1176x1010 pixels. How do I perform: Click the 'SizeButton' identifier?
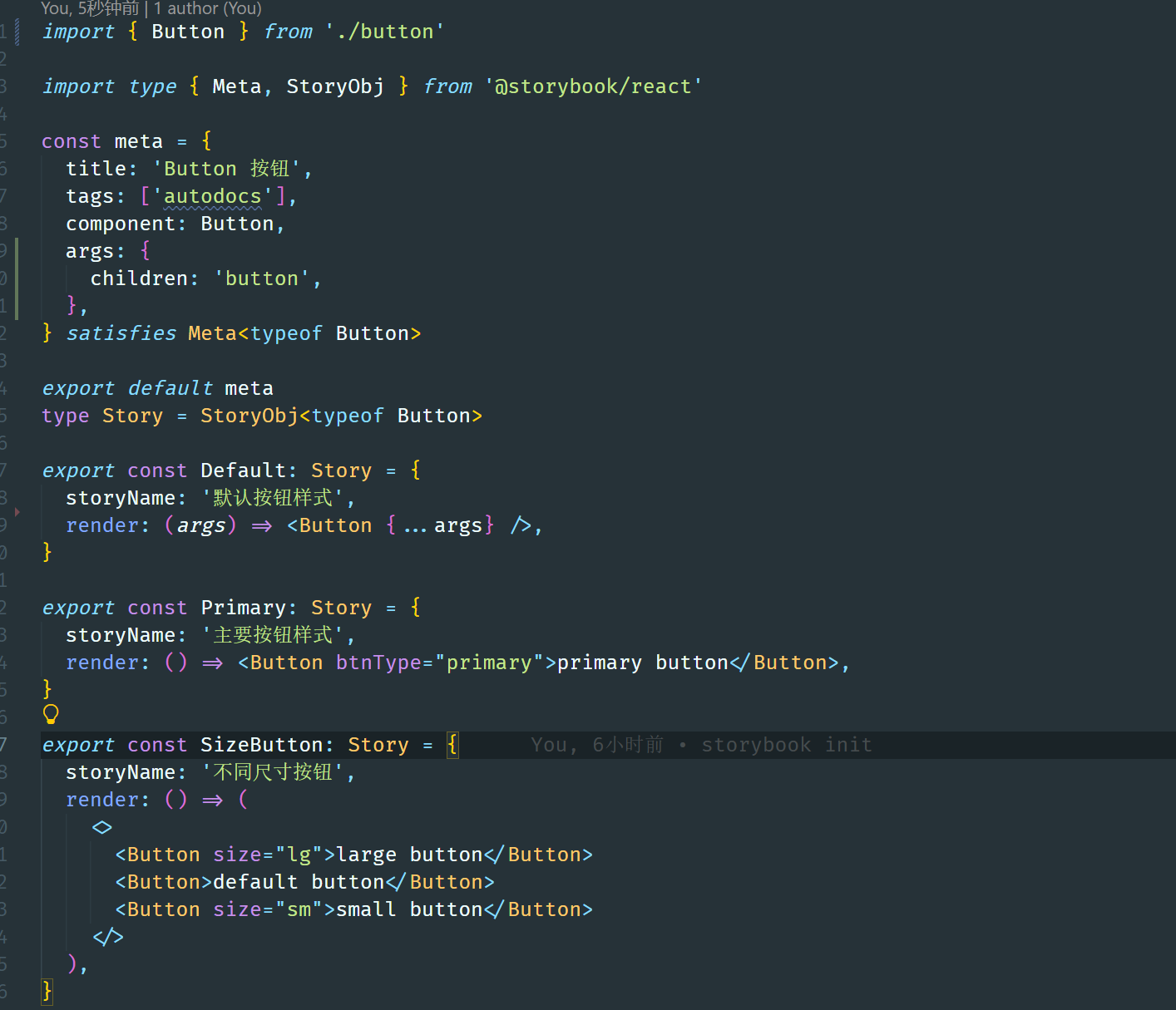(x=261, y=745)
